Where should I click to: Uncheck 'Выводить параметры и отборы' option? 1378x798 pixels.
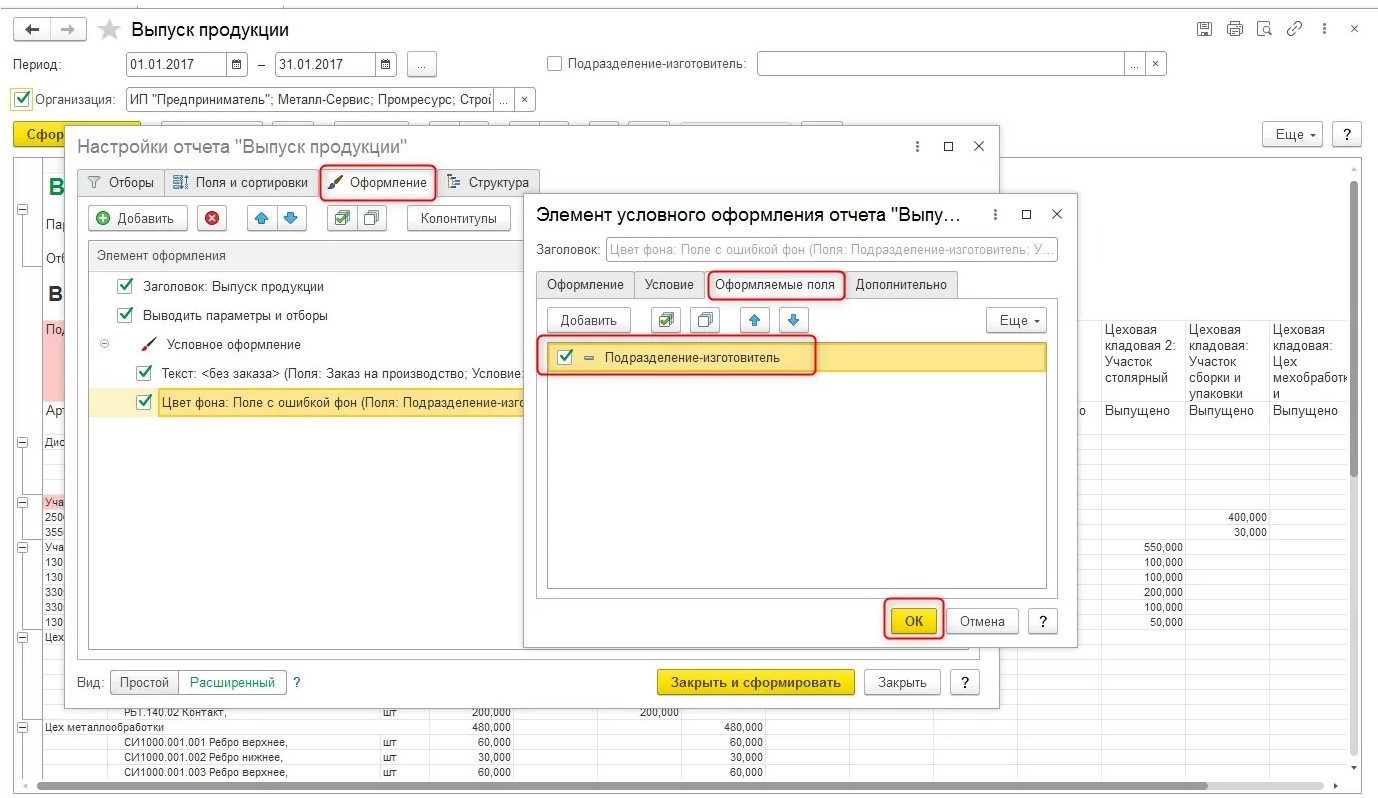pos(125,315)
